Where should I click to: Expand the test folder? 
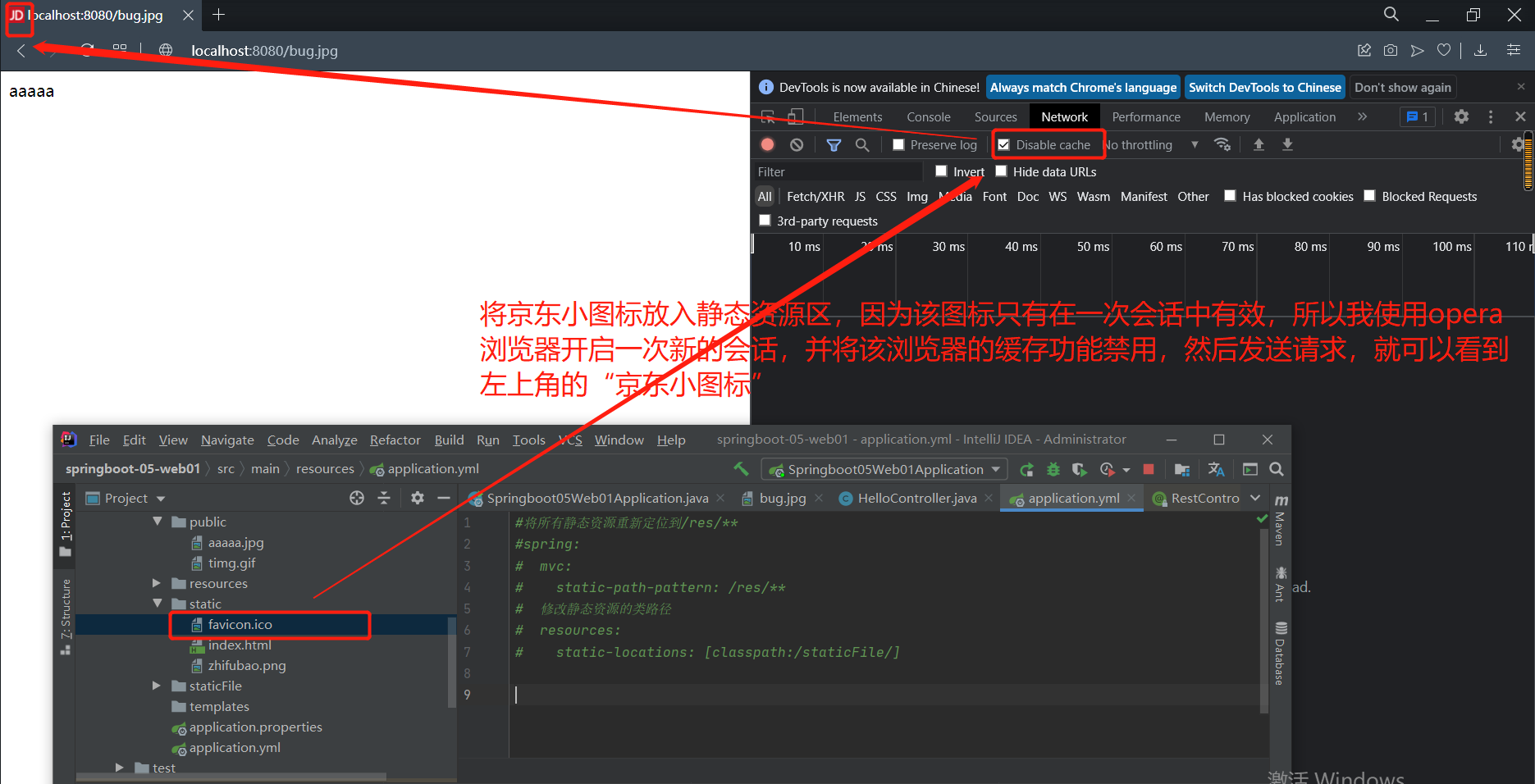120,768
